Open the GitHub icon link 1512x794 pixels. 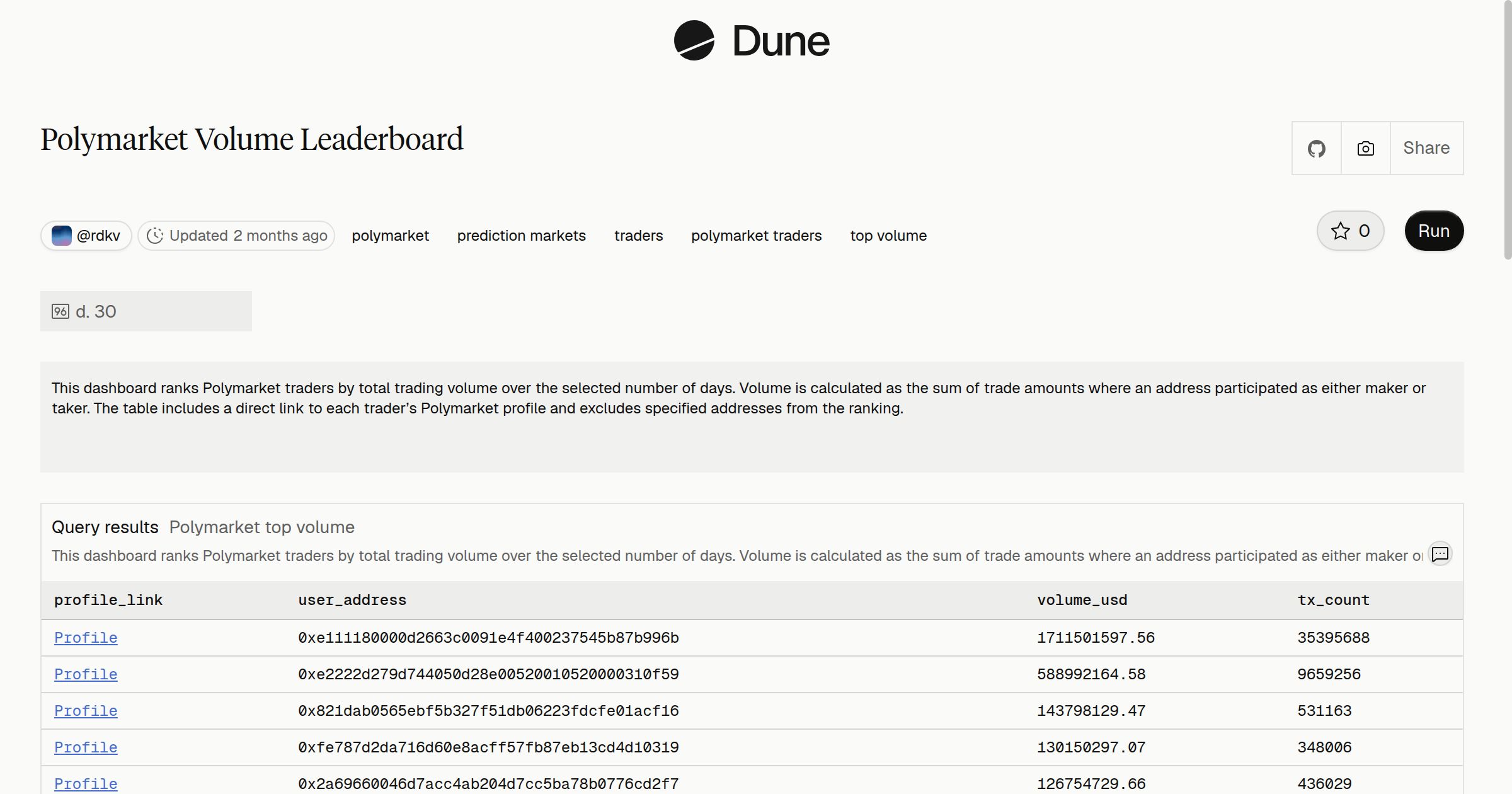pos(1316,148)
